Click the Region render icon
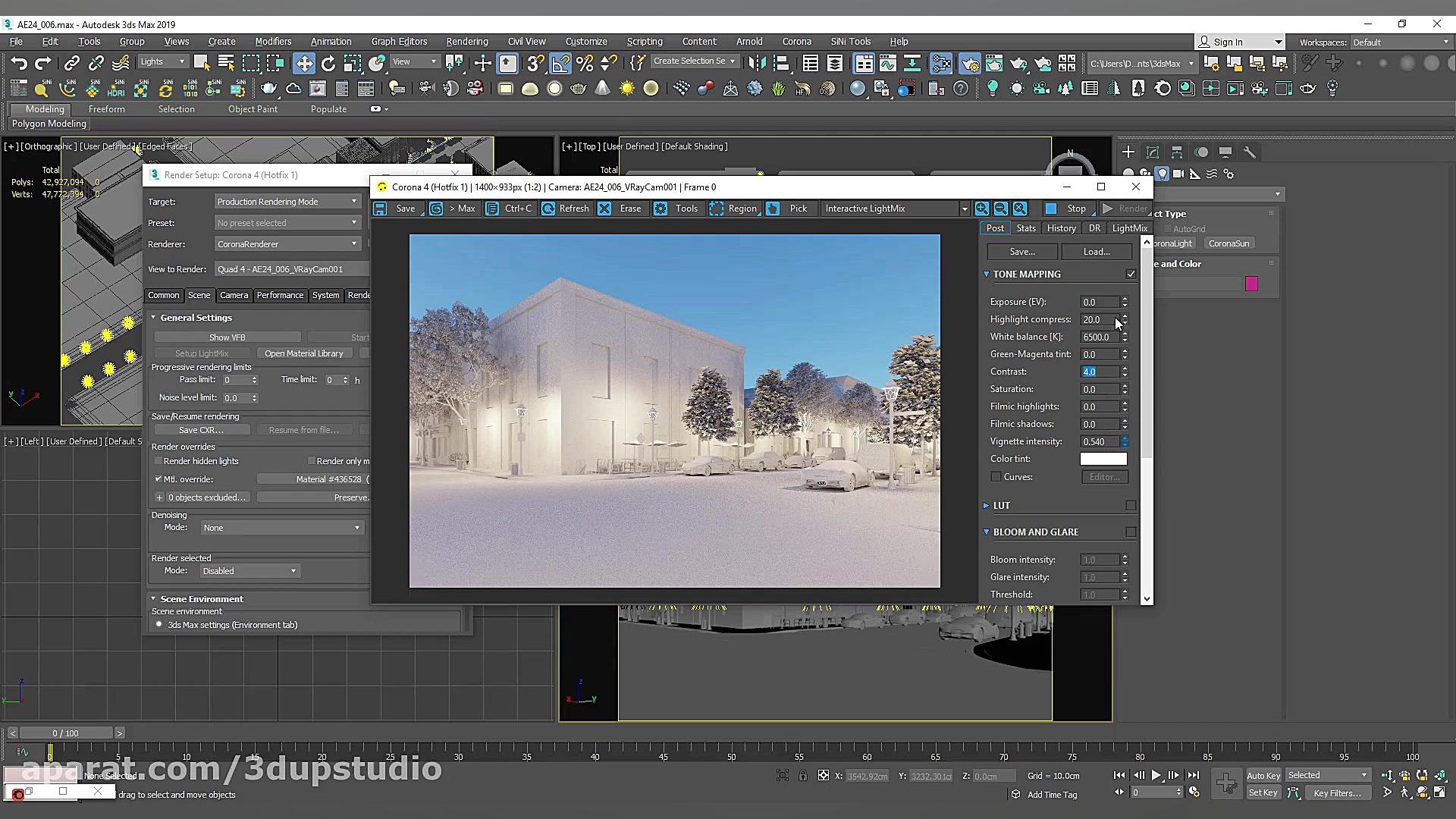Image resolution: width=1456 pixels, height=819 pixels. pos(717,209)
